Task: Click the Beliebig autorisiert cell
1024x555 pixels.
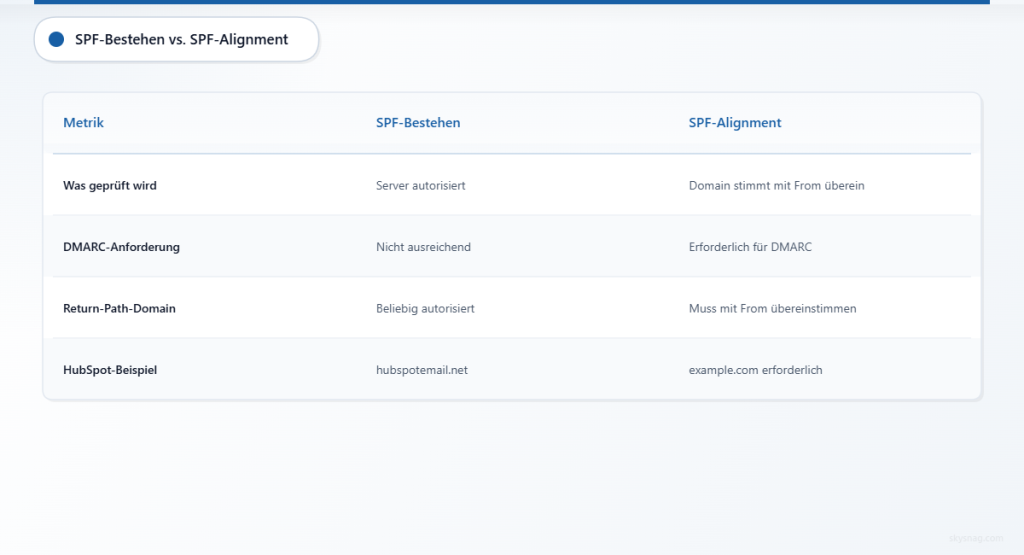Action: [425, 308]
